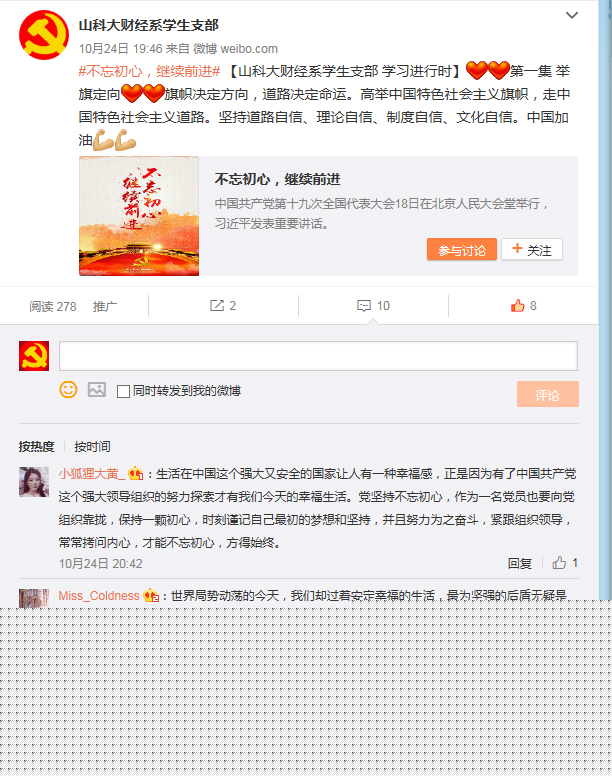
Task: Follow the topic with 关注 button
Action: (x=532, y=249)
